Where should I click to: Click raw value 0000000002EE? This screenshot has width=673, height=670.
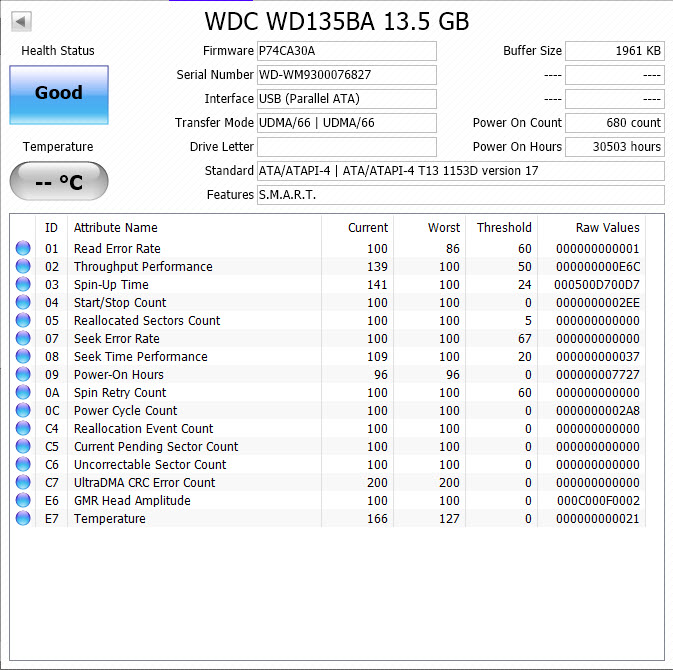click(x=598, y=303)
